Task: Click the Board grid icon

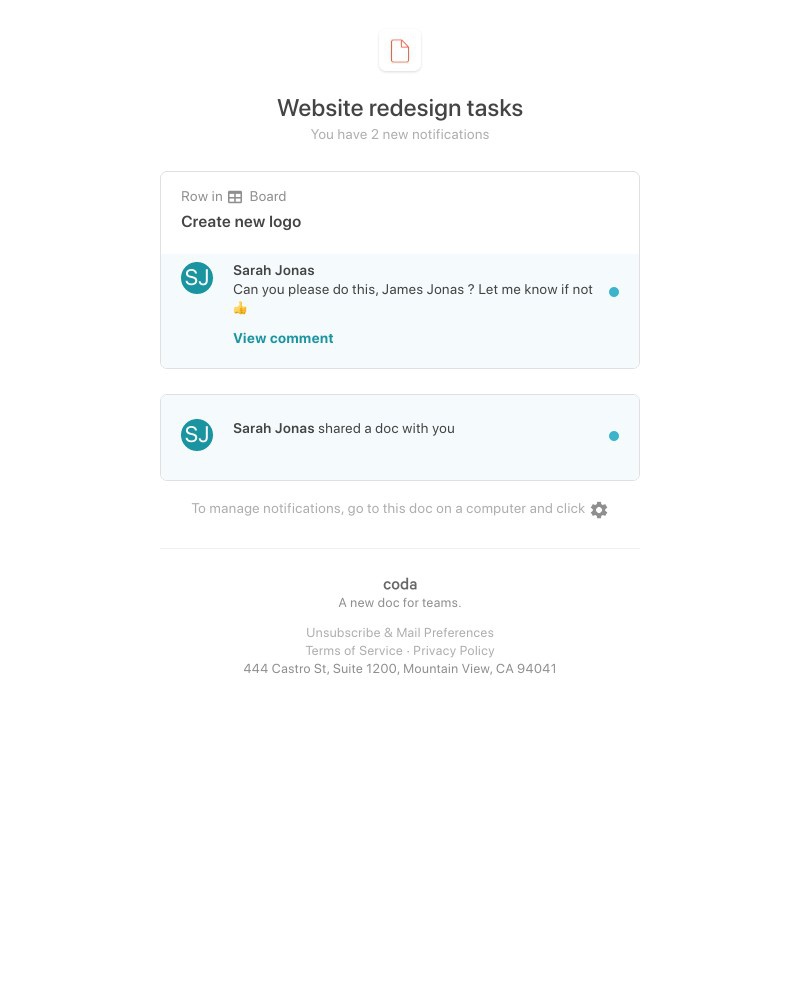Action: 235,196
